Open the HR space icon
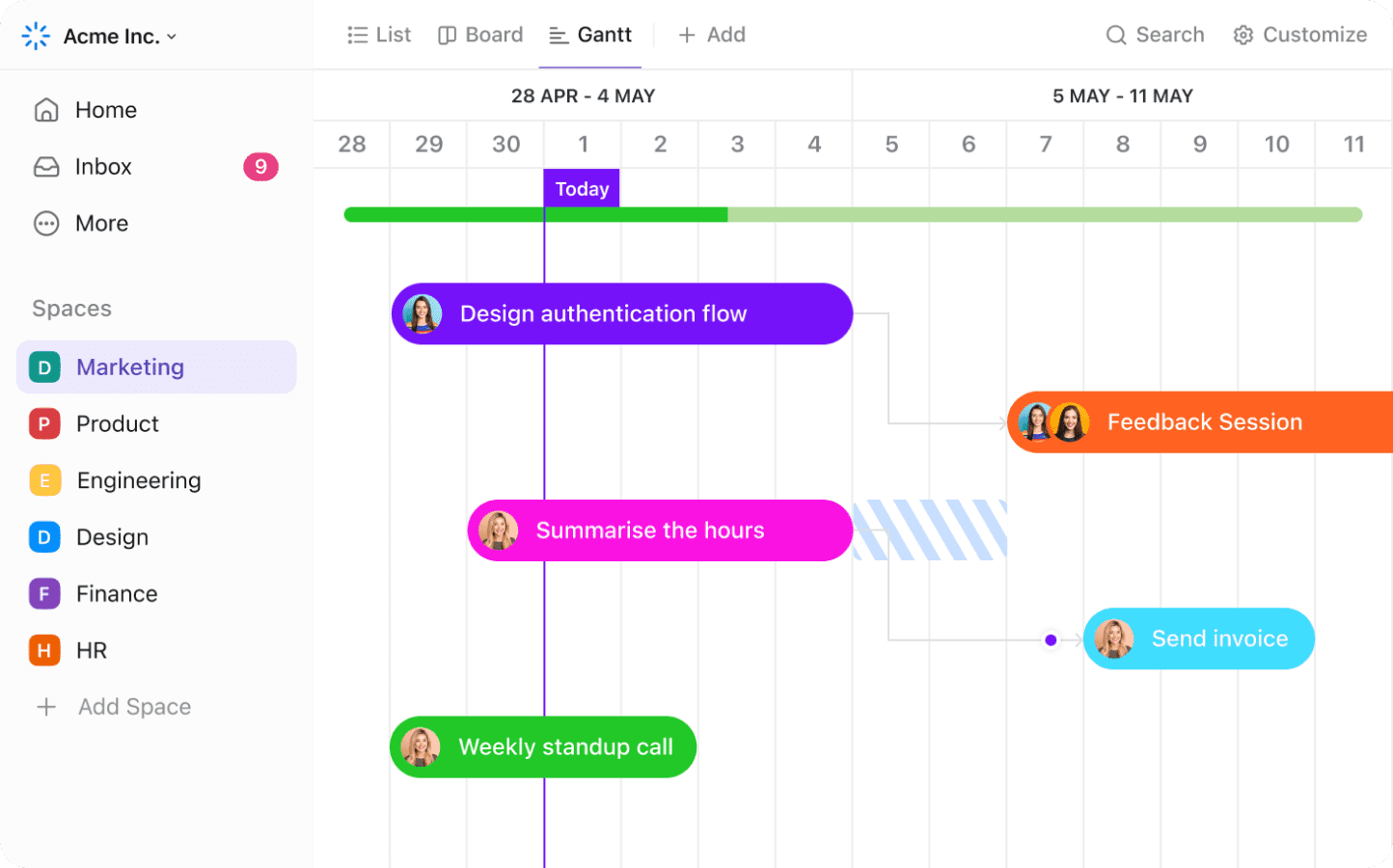Image resolution: width=1393 pixels, height=868 pixels. [x=45, y=650]
